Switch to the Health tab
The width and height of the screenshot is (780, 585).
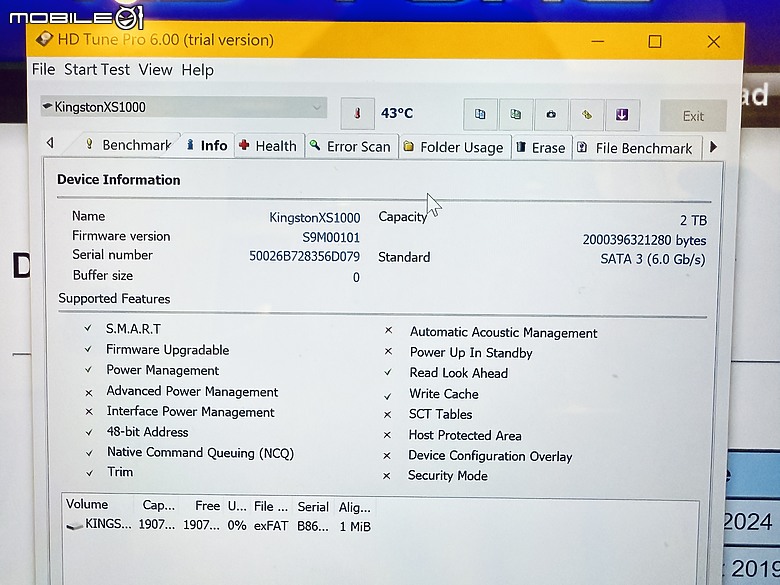click(269, 146)
